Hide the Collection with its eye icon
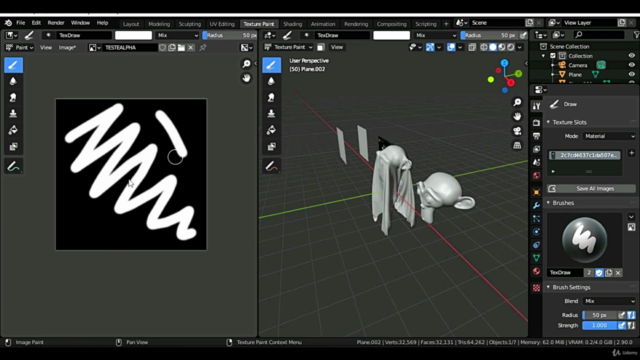Viewport: 640px width, 360px height. pos(631,56)
